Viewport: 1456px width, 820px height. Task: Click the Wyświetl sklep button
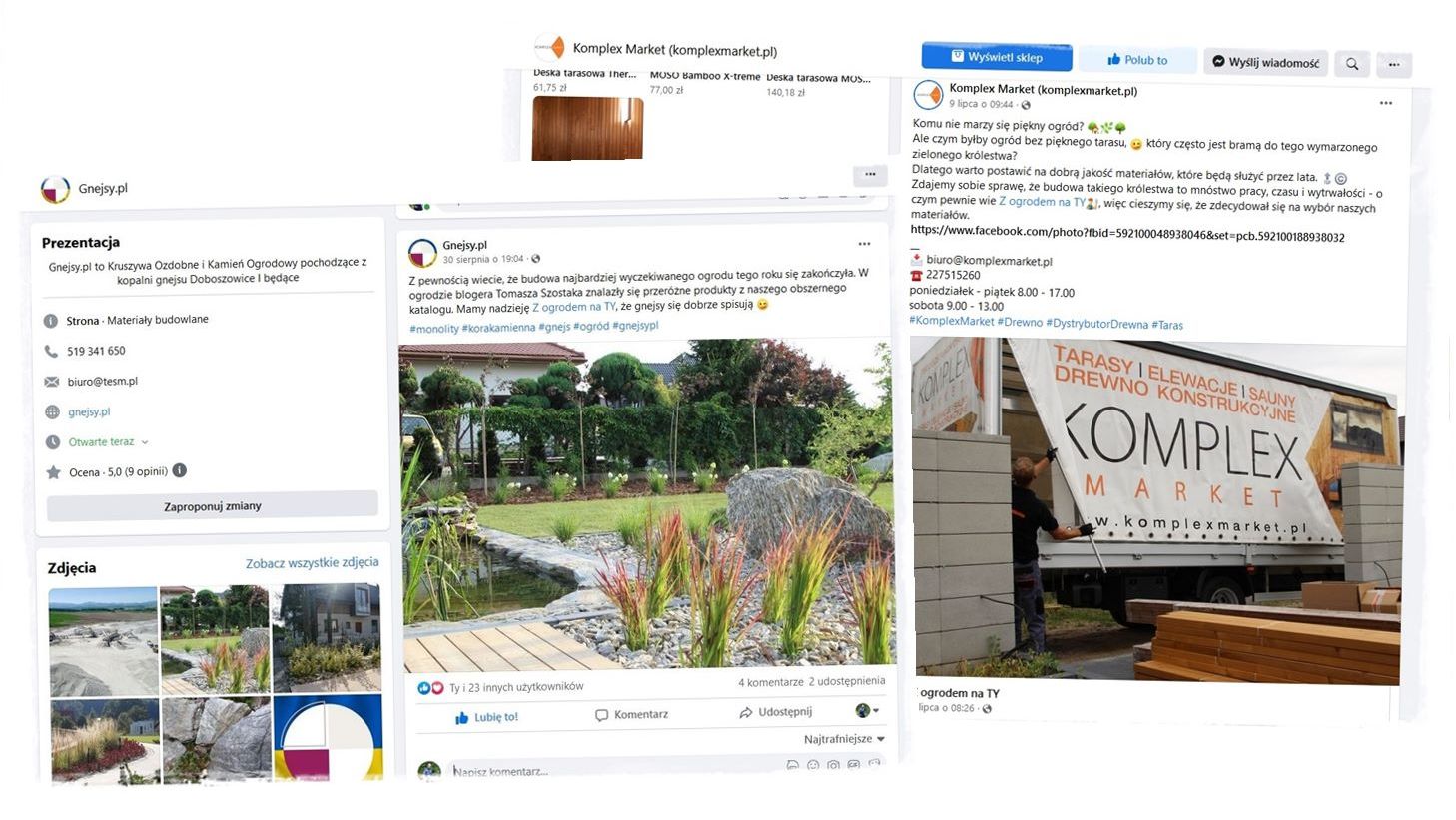click(x=997, y=57)
